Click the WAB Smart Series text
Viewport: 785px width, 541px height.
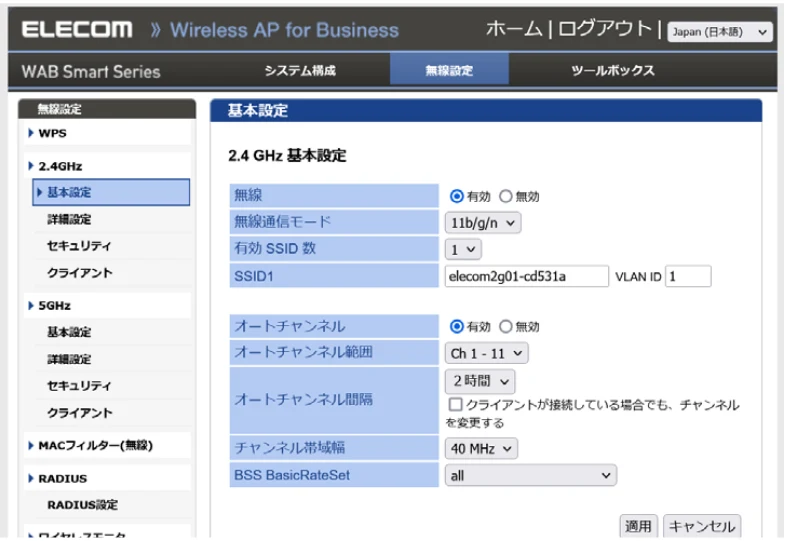(x=91, y=72)
